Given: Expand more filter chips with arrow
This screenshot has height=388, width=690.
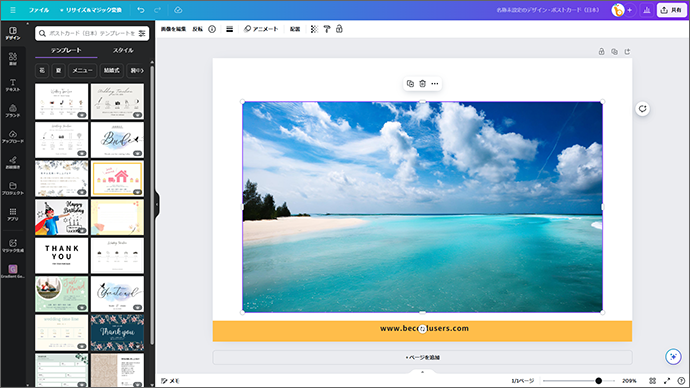Looking at the screenshot, I should pyautogui.click(x=141, y=70).
